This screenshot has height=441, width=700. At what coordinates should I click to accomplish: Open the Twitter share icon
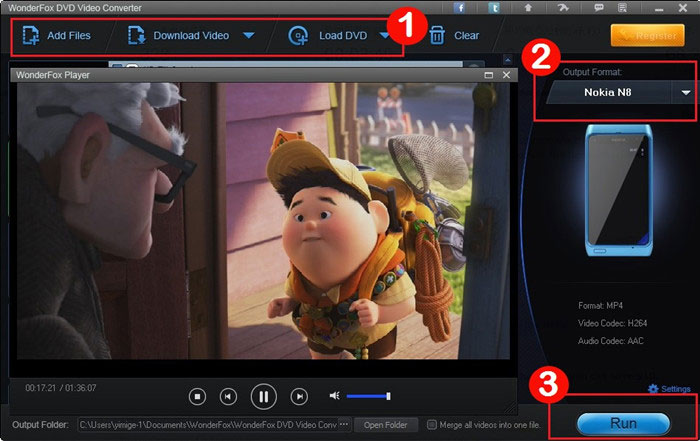(x=494, y=8)
